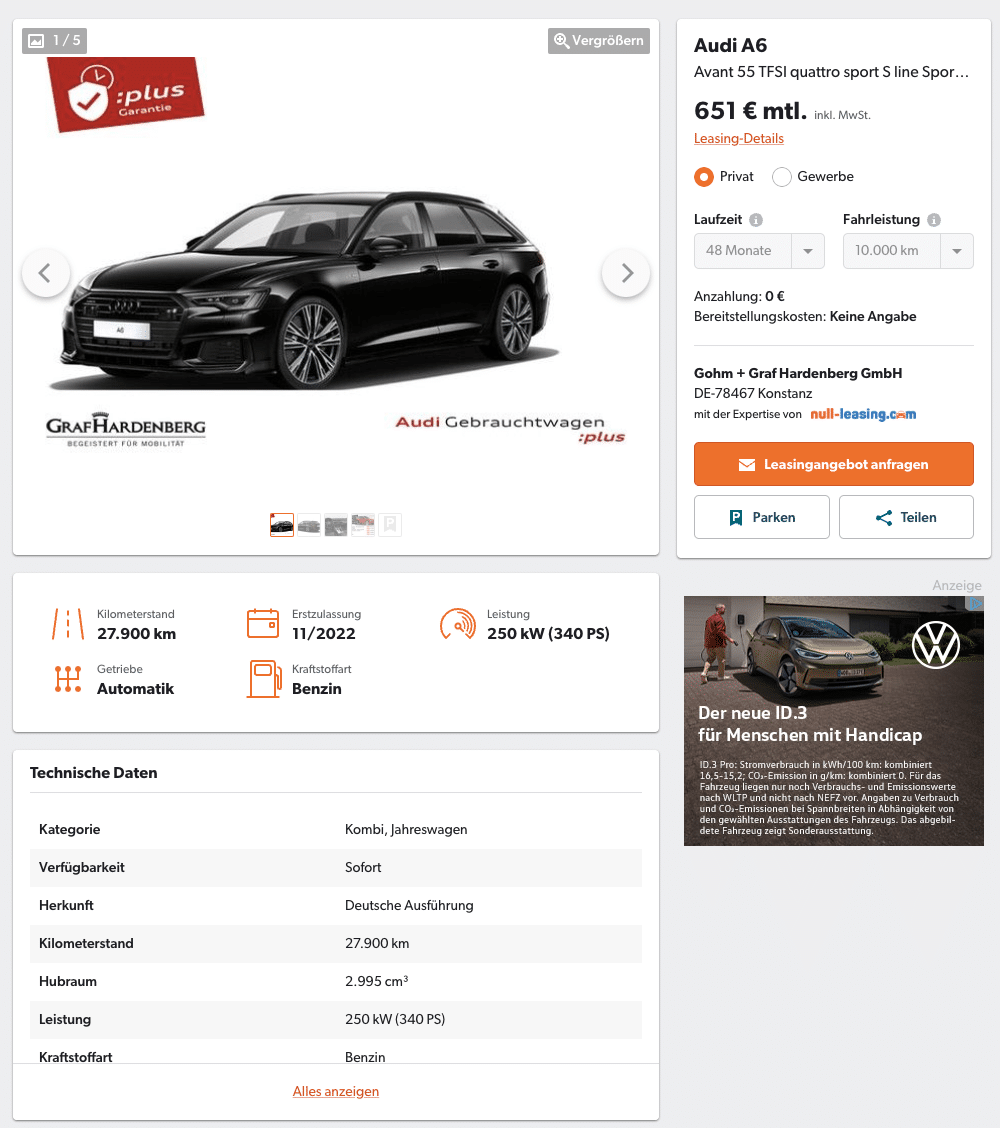Go to the previous car photo
Screen dimensions: 1000x1128
click(x=46, y=273)
